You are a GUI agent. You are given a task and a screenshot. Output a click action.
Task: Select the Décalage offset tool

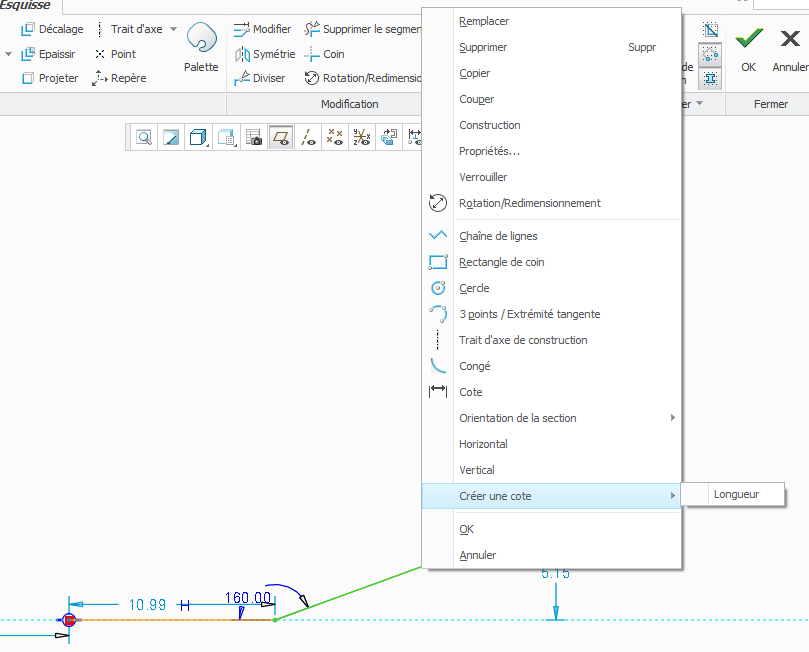tap(52, 29)
